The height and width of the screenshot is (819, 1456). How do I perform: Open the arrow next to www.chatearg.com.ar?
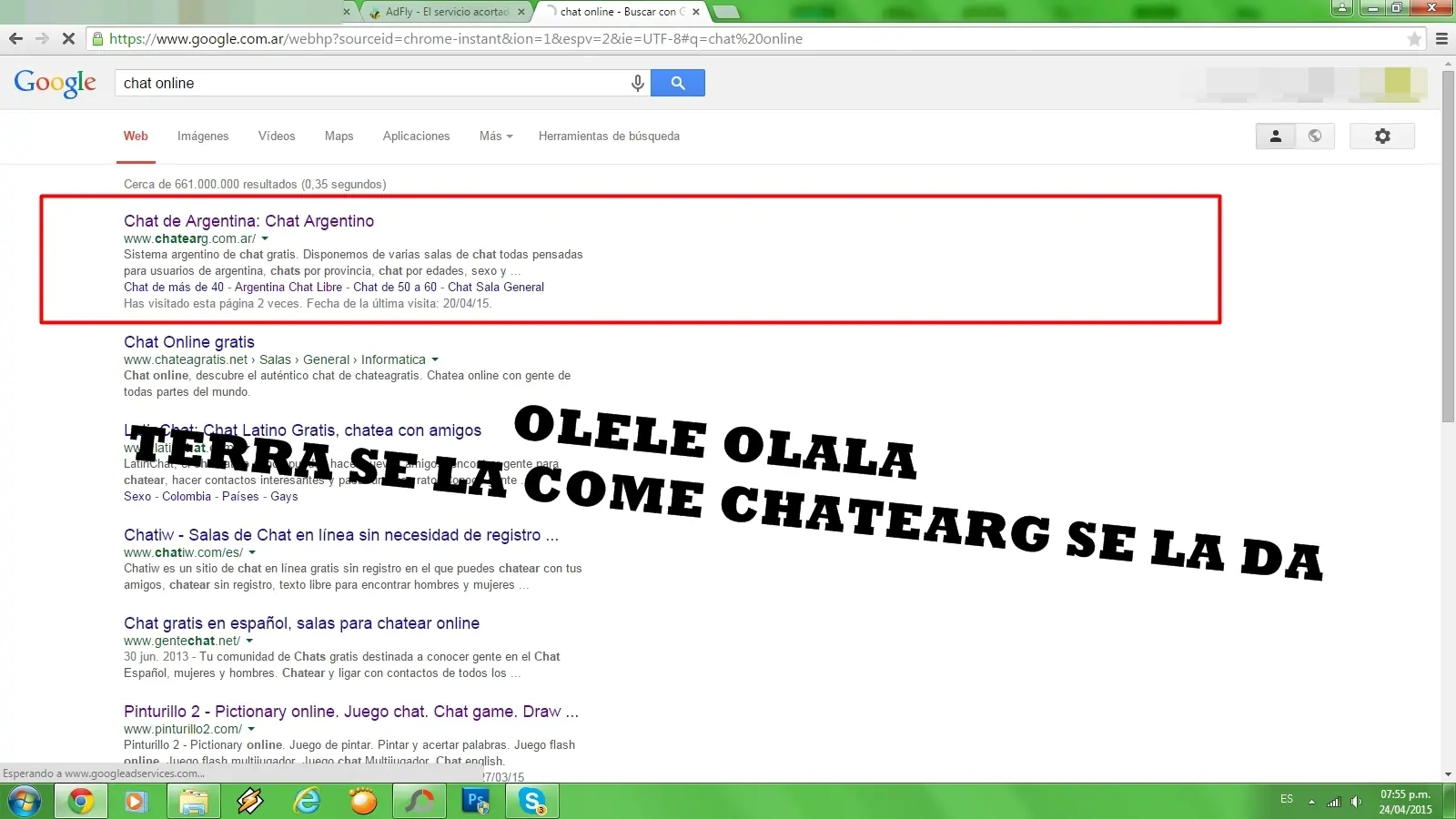265,239
